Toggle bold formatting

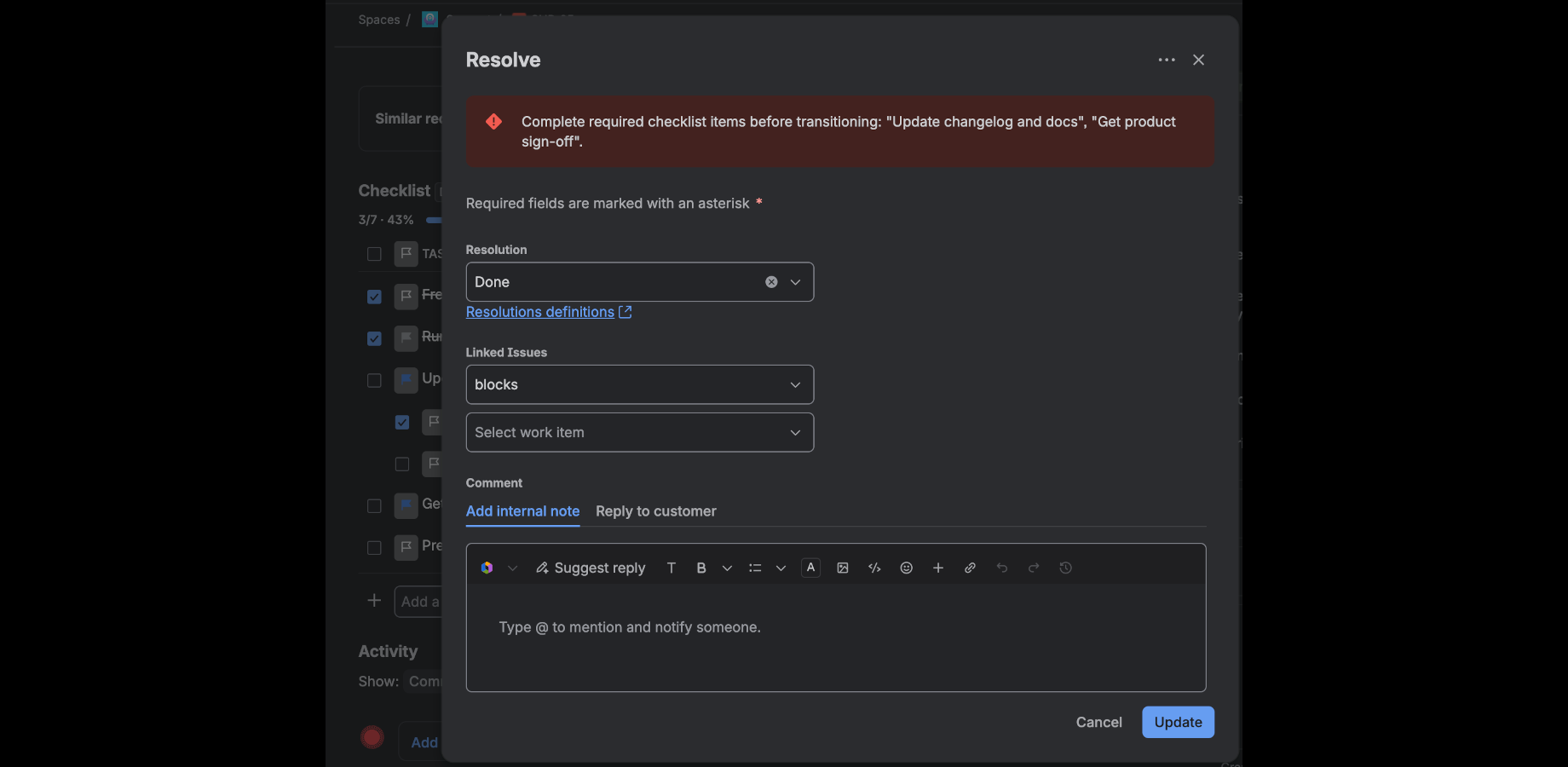click(x=701, y=568)
